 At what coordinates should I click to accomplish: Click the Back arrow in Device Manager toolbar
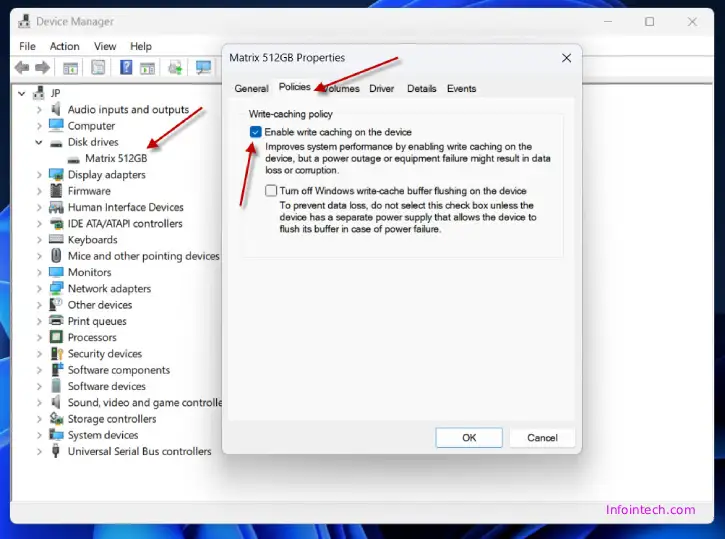(22, 68)
